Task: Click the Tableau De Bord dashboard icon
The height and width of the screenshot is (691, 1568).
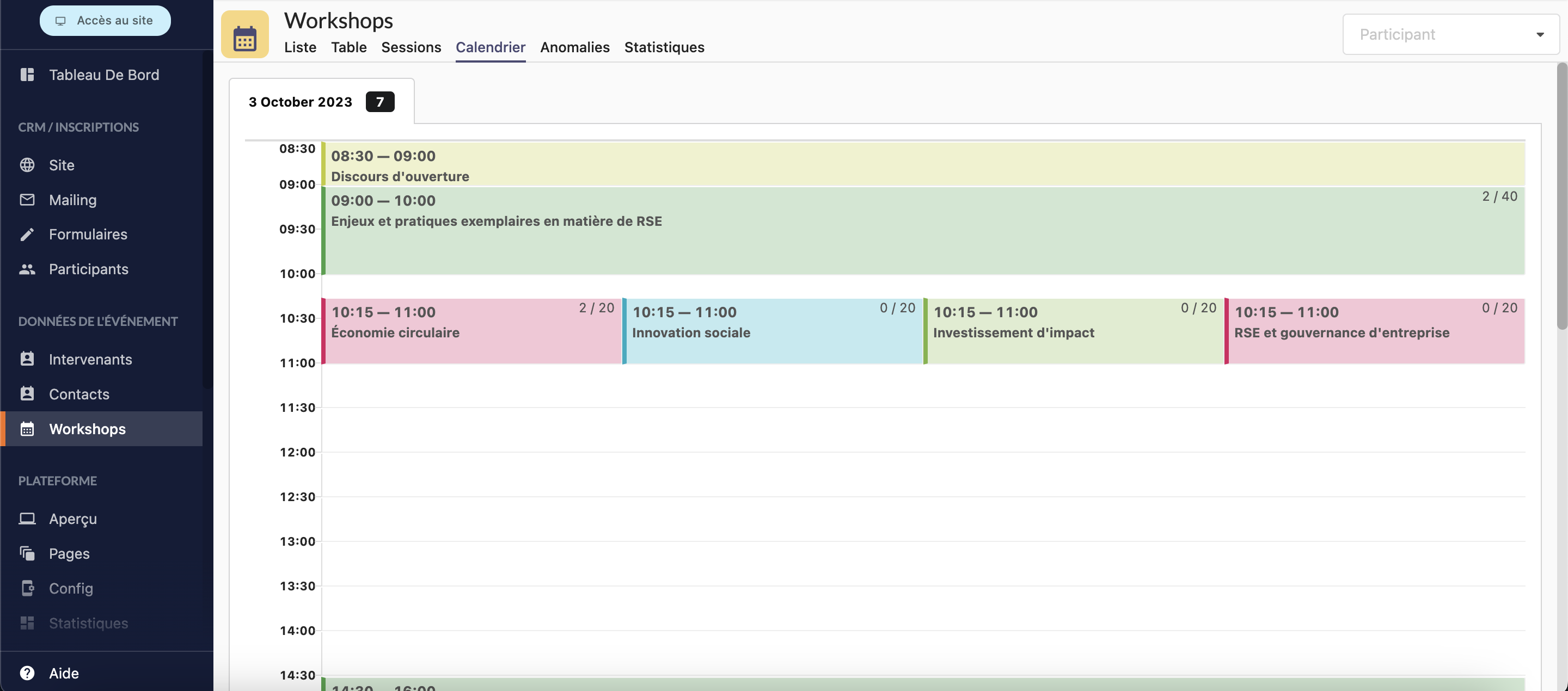Action: 27,74
